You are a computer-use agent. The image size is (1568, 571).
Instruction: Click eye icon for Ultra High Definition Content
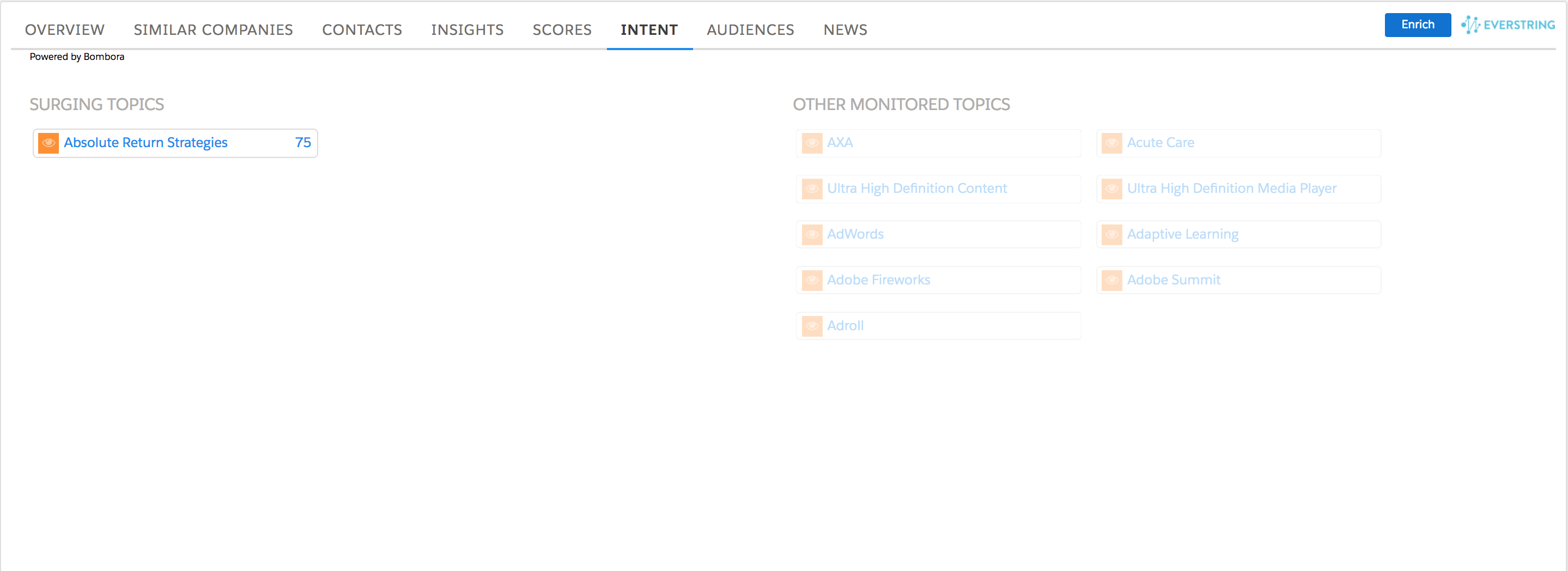point(811,189)
